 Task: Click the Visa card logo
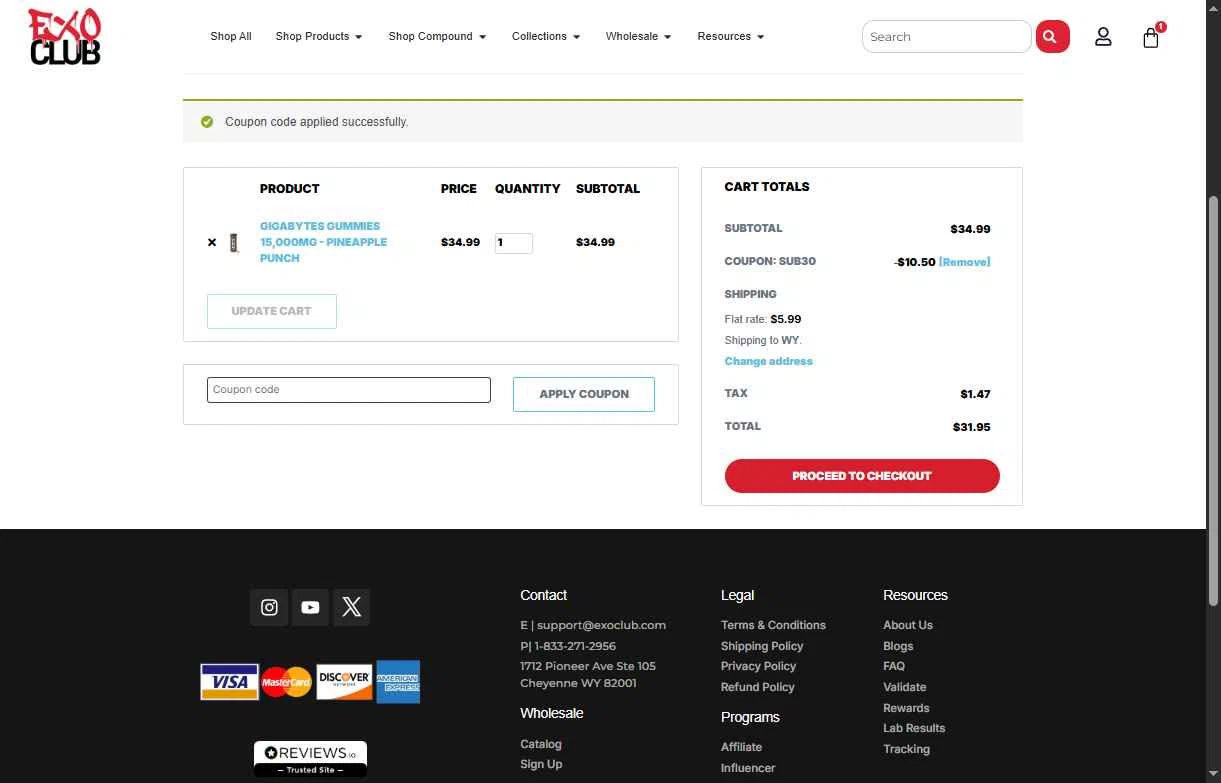[229, 682]
